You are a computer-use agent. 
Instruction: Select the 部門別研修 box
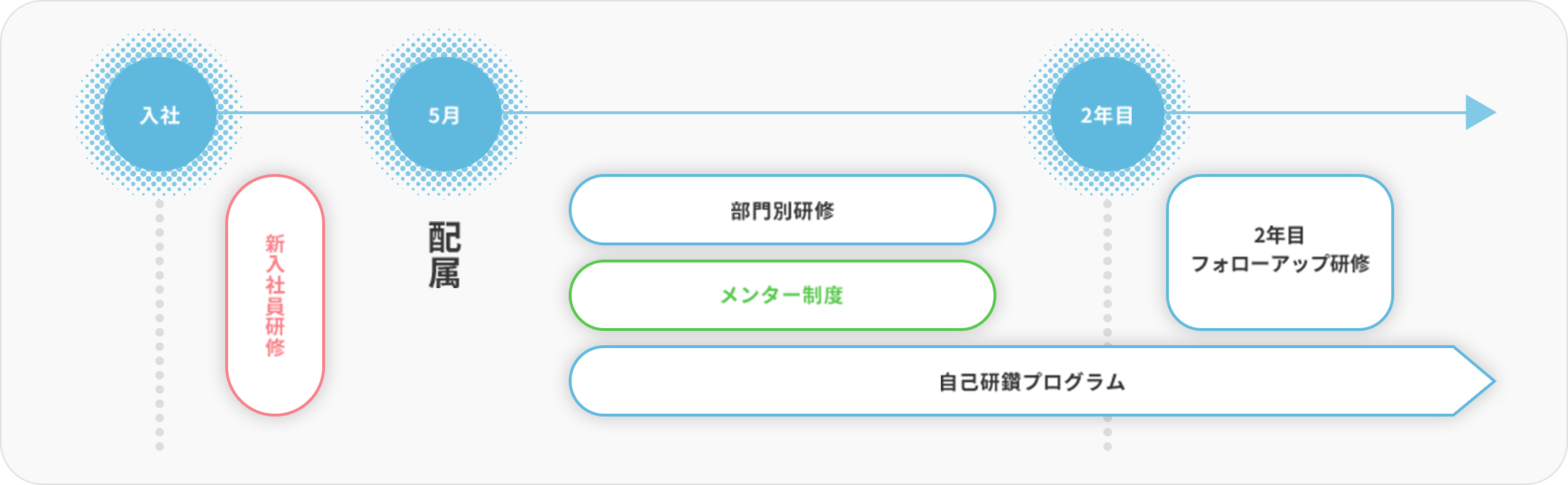[783, 210]
